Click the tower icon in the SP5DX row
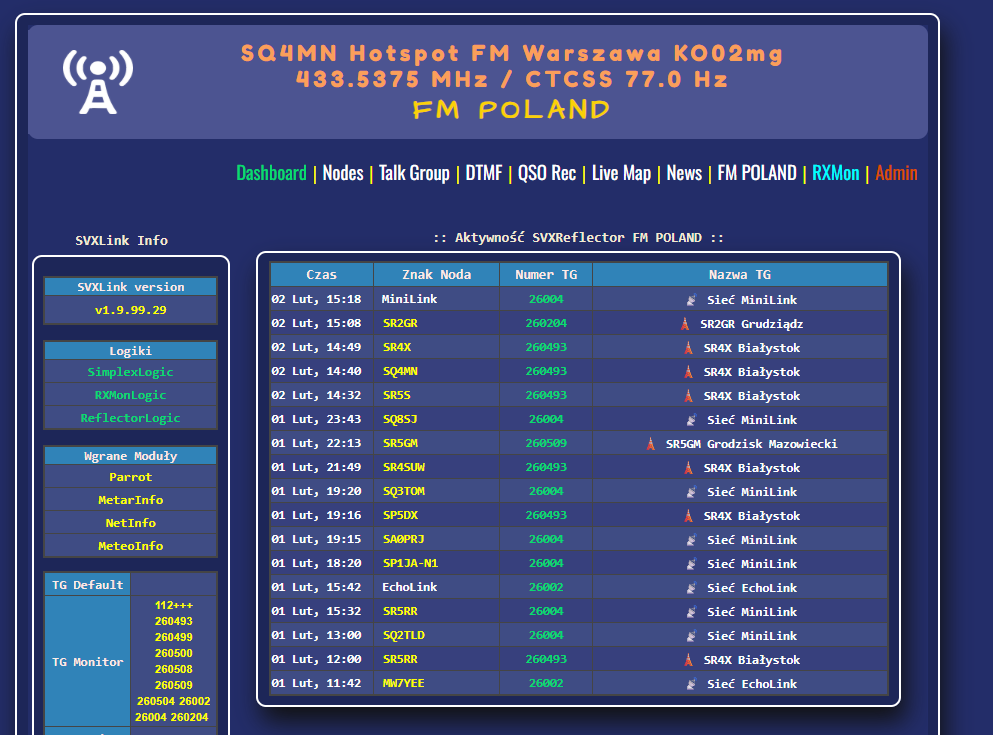 pos(688,516)
